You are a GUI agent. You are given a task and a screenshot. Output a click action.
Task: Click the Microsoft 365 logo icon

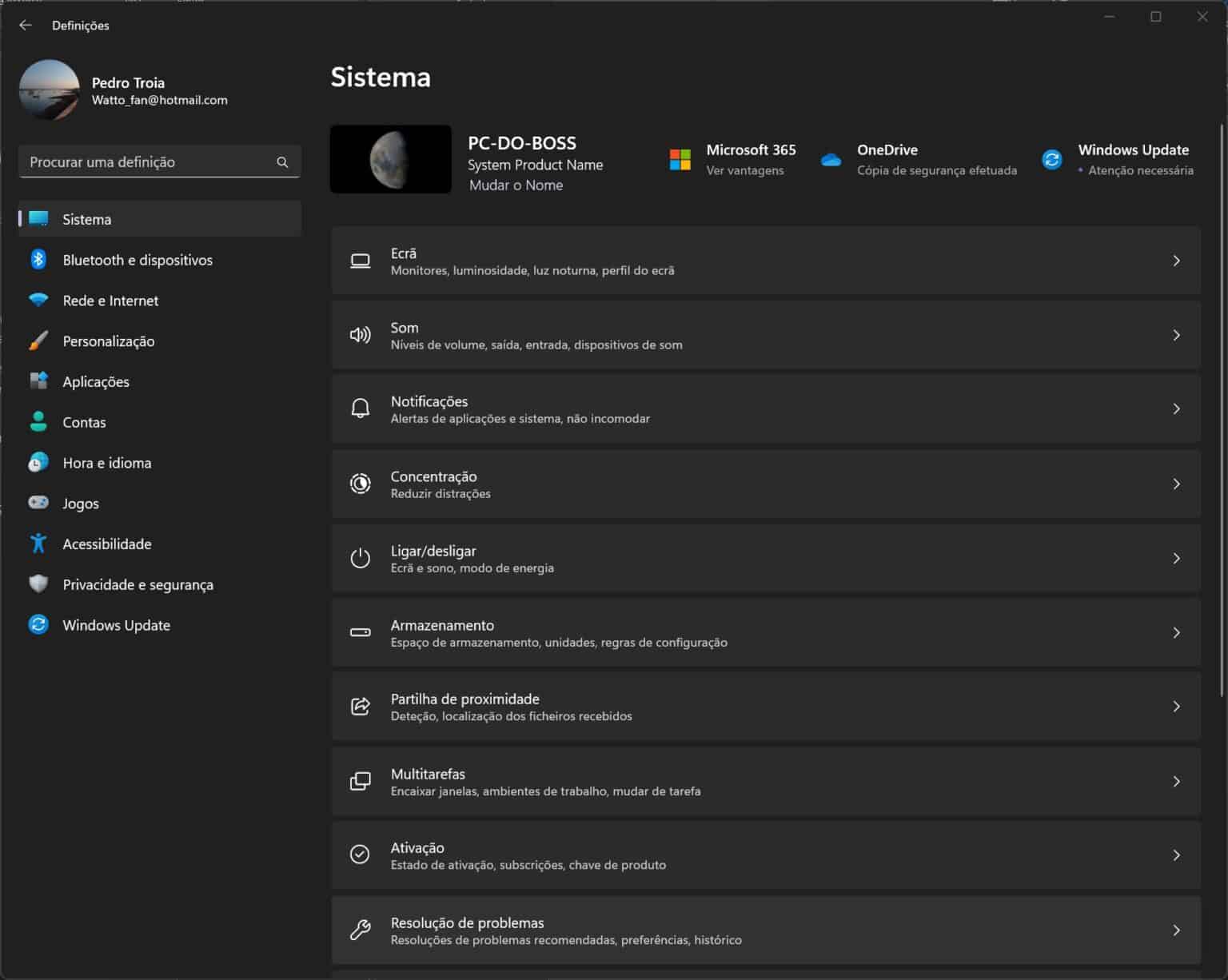680,160
